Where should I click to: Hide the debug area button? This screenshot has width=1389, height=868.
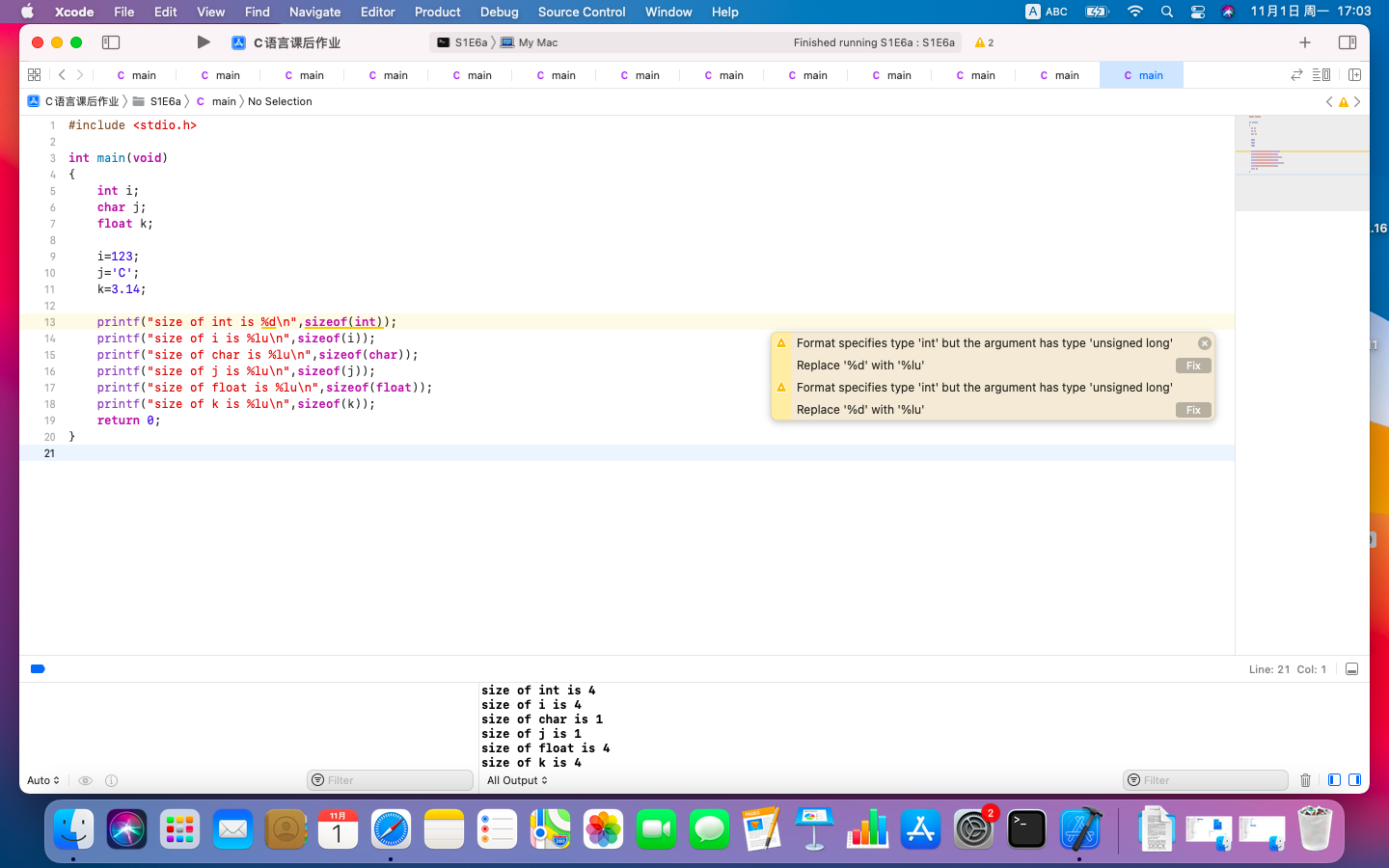[x=1351, y=668]
